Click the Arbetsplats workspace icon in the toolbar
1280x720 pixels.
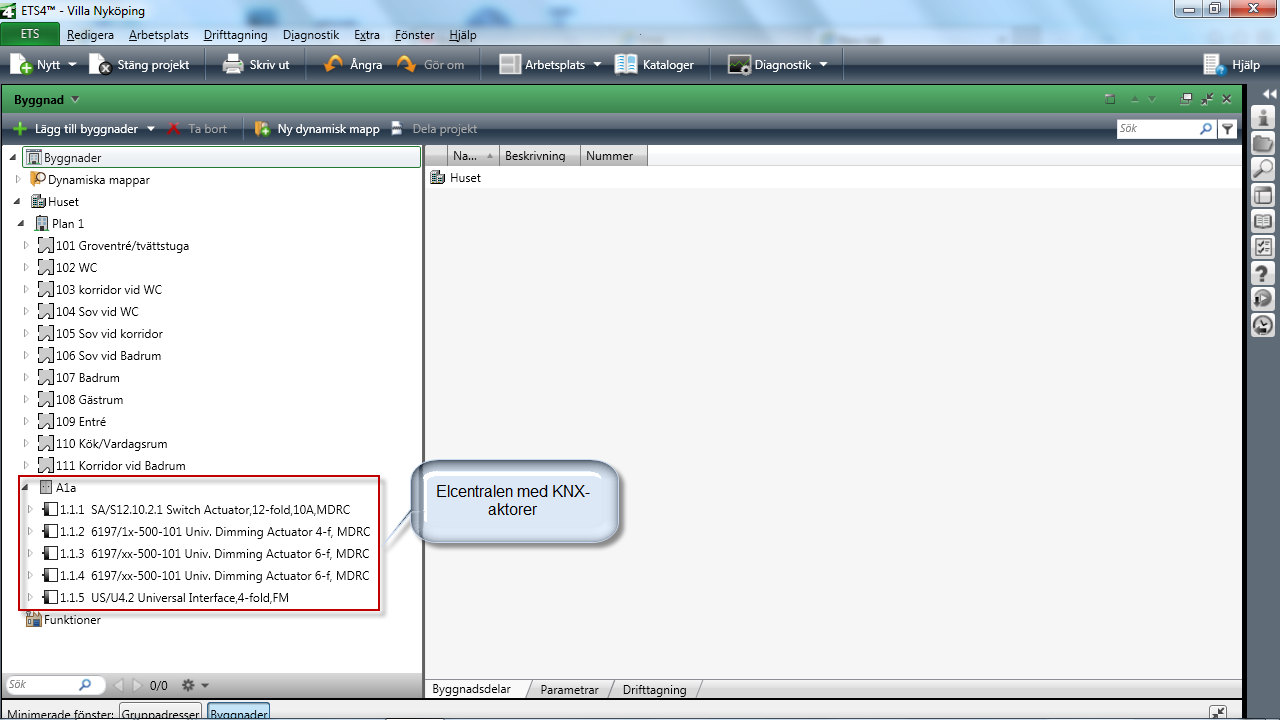pyautogui.click(x=509, y=65)
